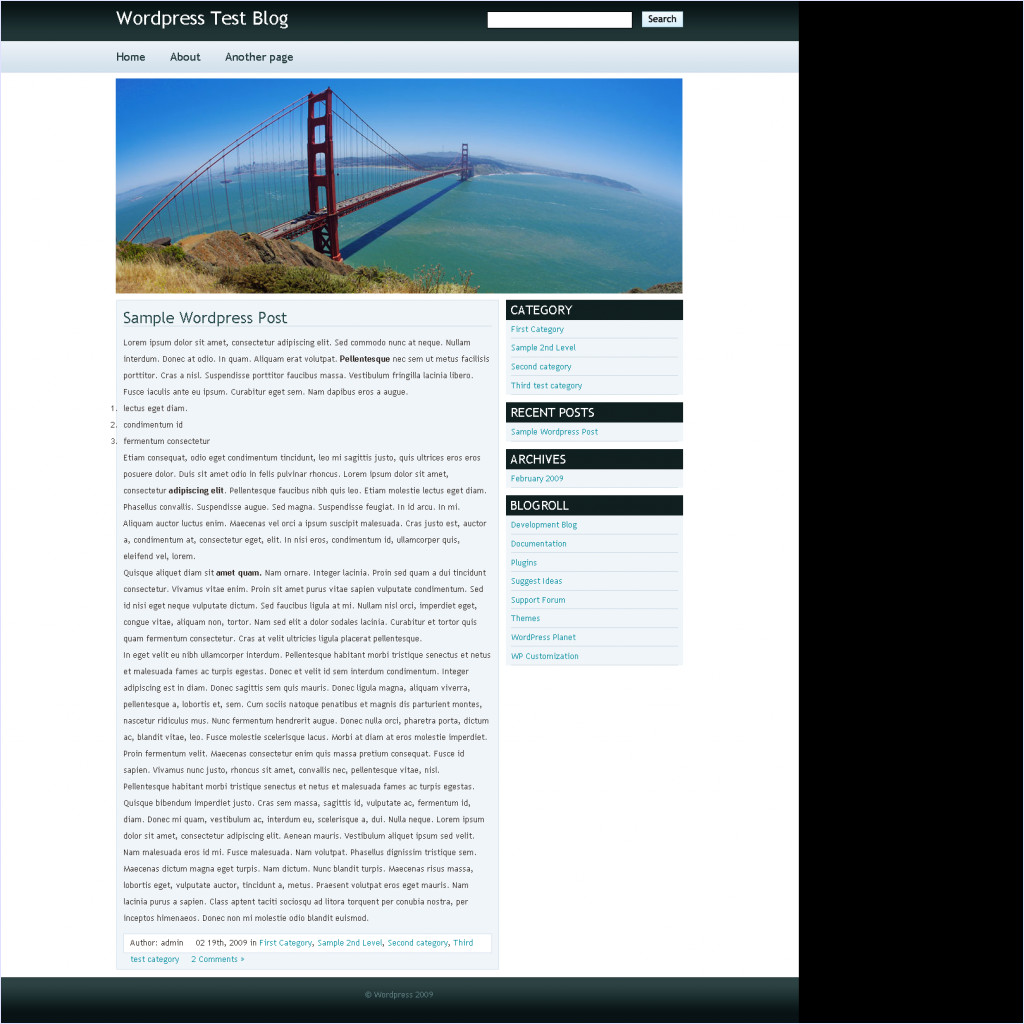1024x1024 pixels.
Task: Open the Documentation link
Action: pos(538,543)
